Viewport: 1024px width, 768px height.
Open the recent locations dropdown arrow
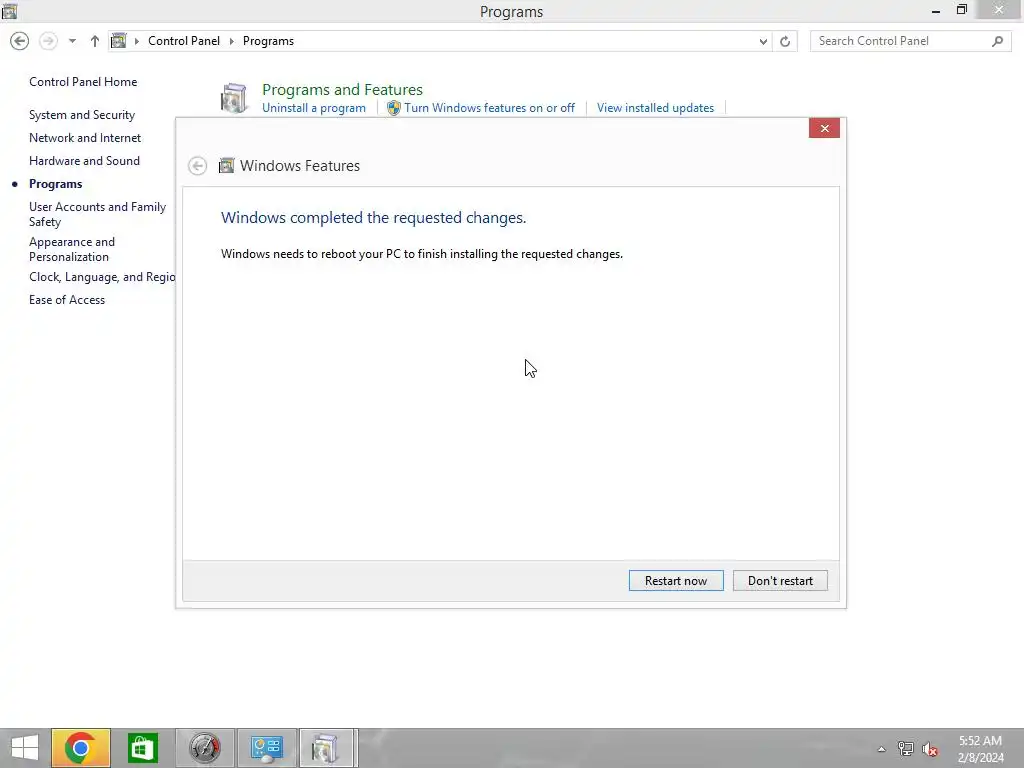(72, 41)
